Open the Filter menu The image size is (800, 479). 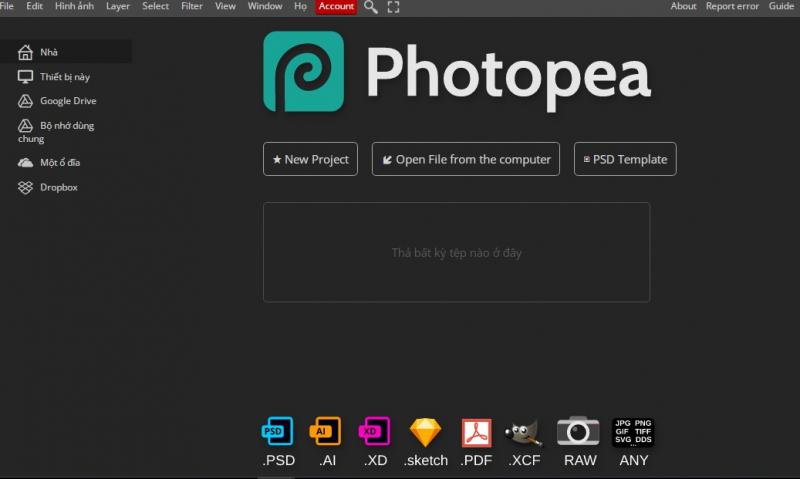[192, 6]
